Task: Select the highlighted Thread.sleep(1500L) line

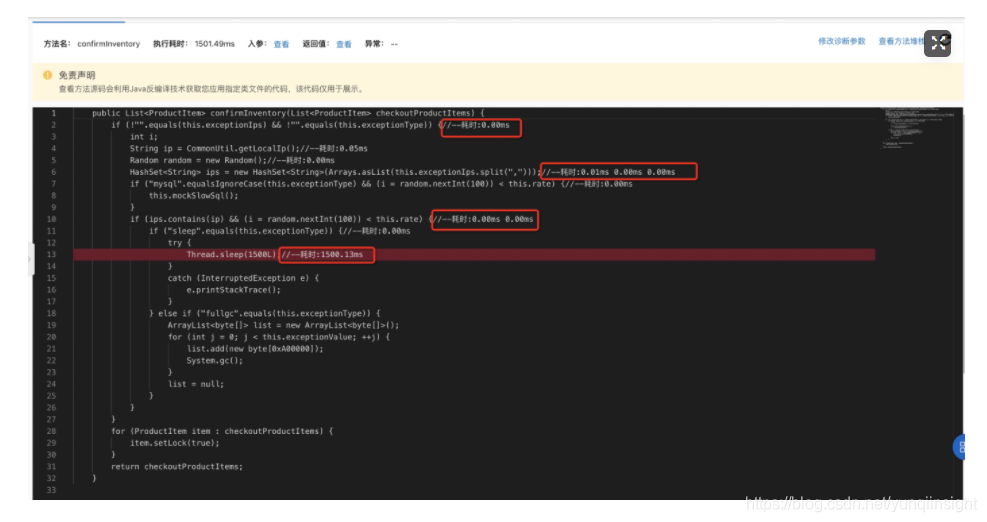Action: point(474,254)
